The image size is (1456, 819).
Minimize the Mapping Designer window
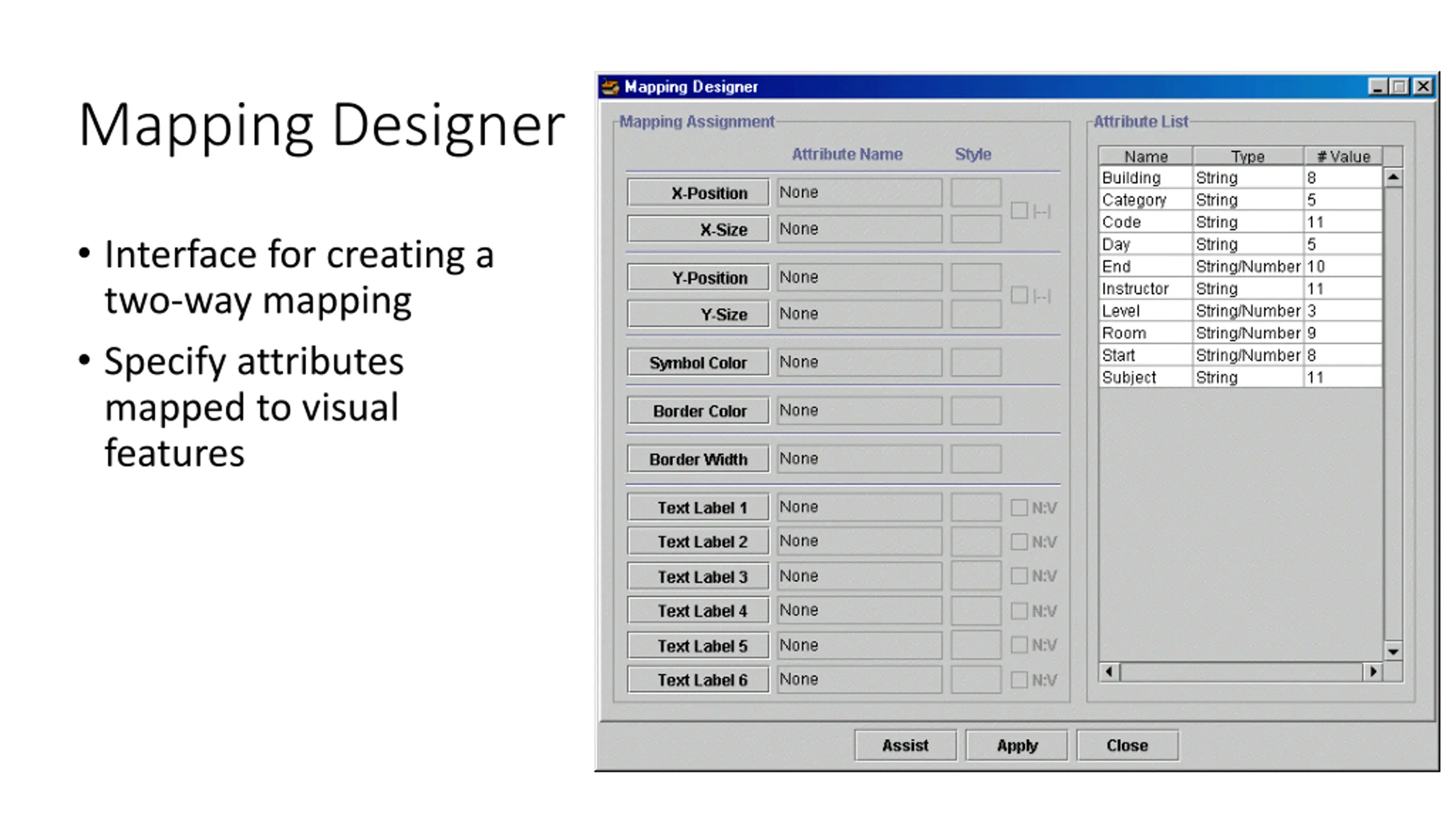(1378, 87)
